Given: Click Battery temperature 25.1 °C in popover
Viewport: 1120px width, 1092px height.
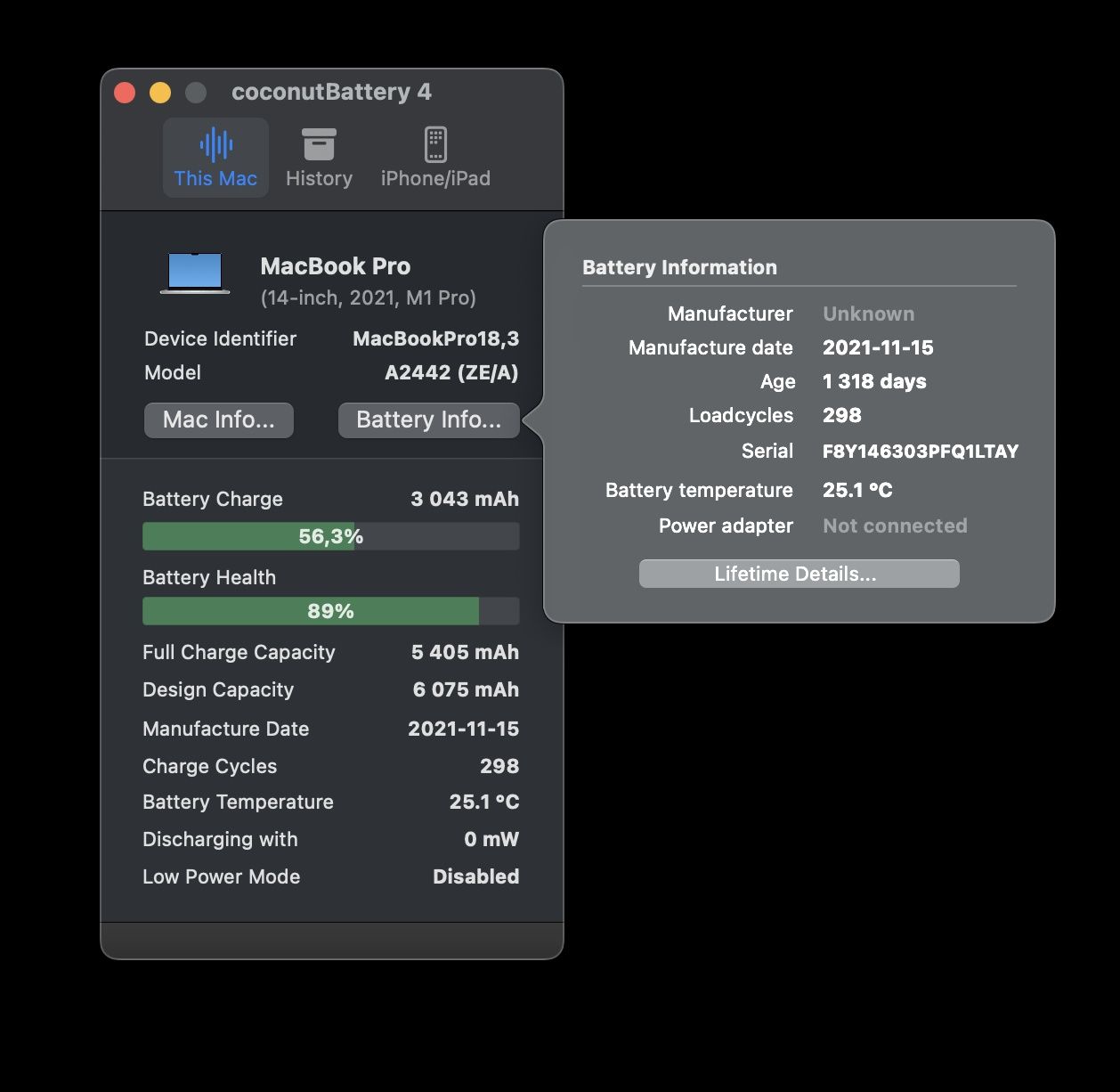Looking at the screenshot, I should pyautogui.click(x=857, y=490).
